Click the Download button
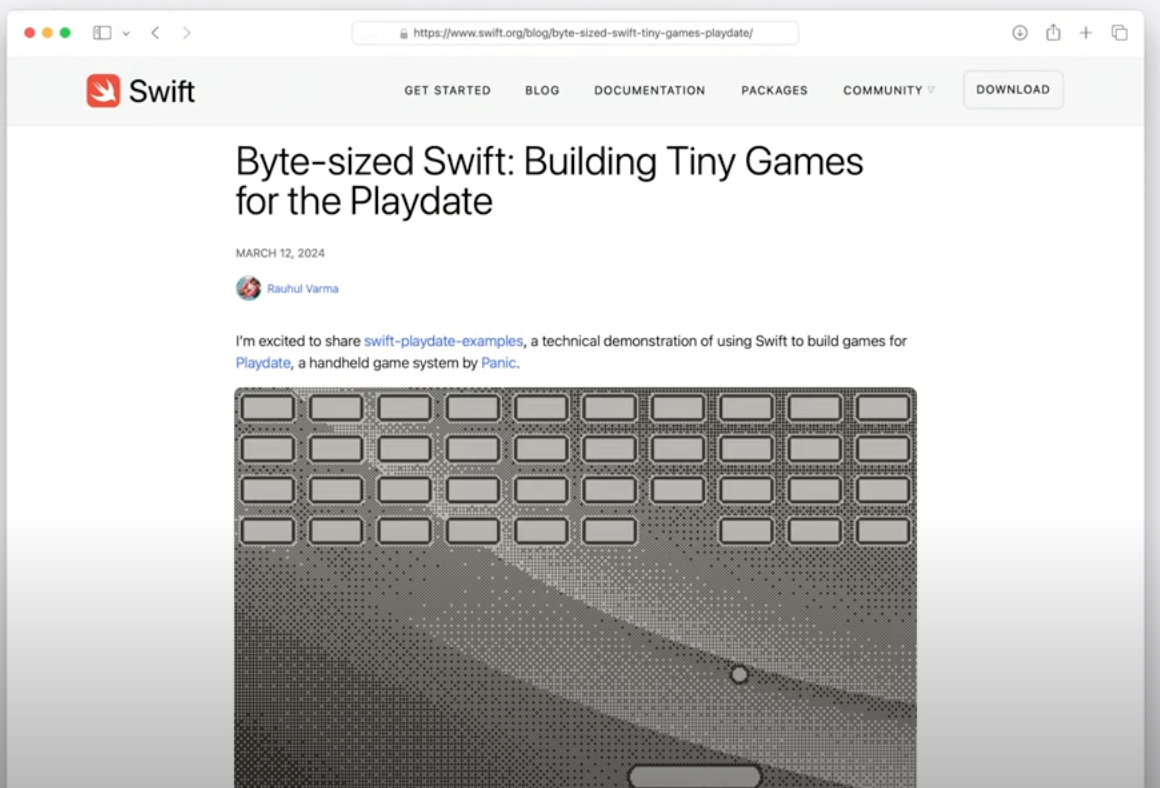This screenshot has width=1160, height=788. coord(1013,90)
